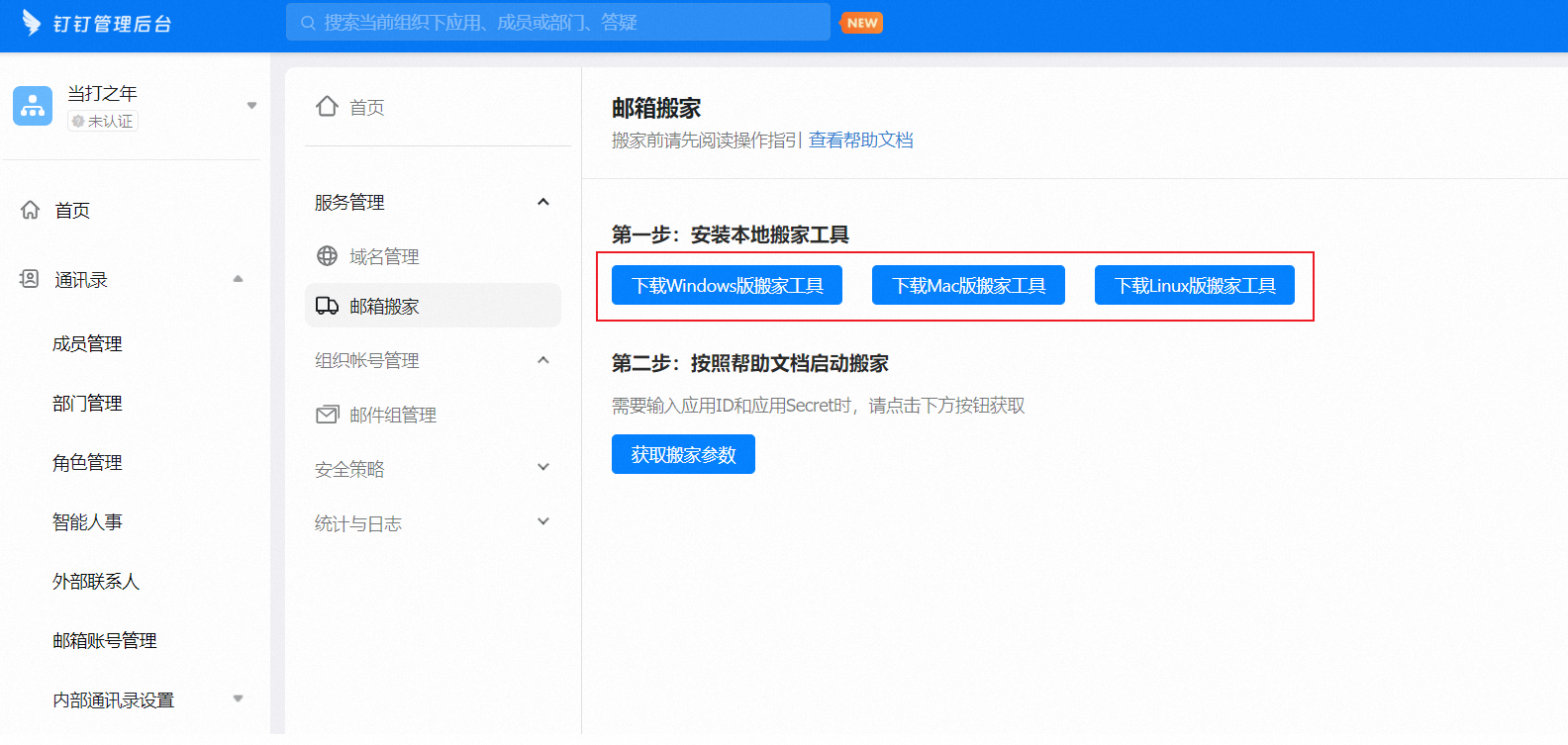The height and width of the screenshot is (745, 1568).
Task: Expand the 安全策略 chevron
Action: [x=542, y=467]
